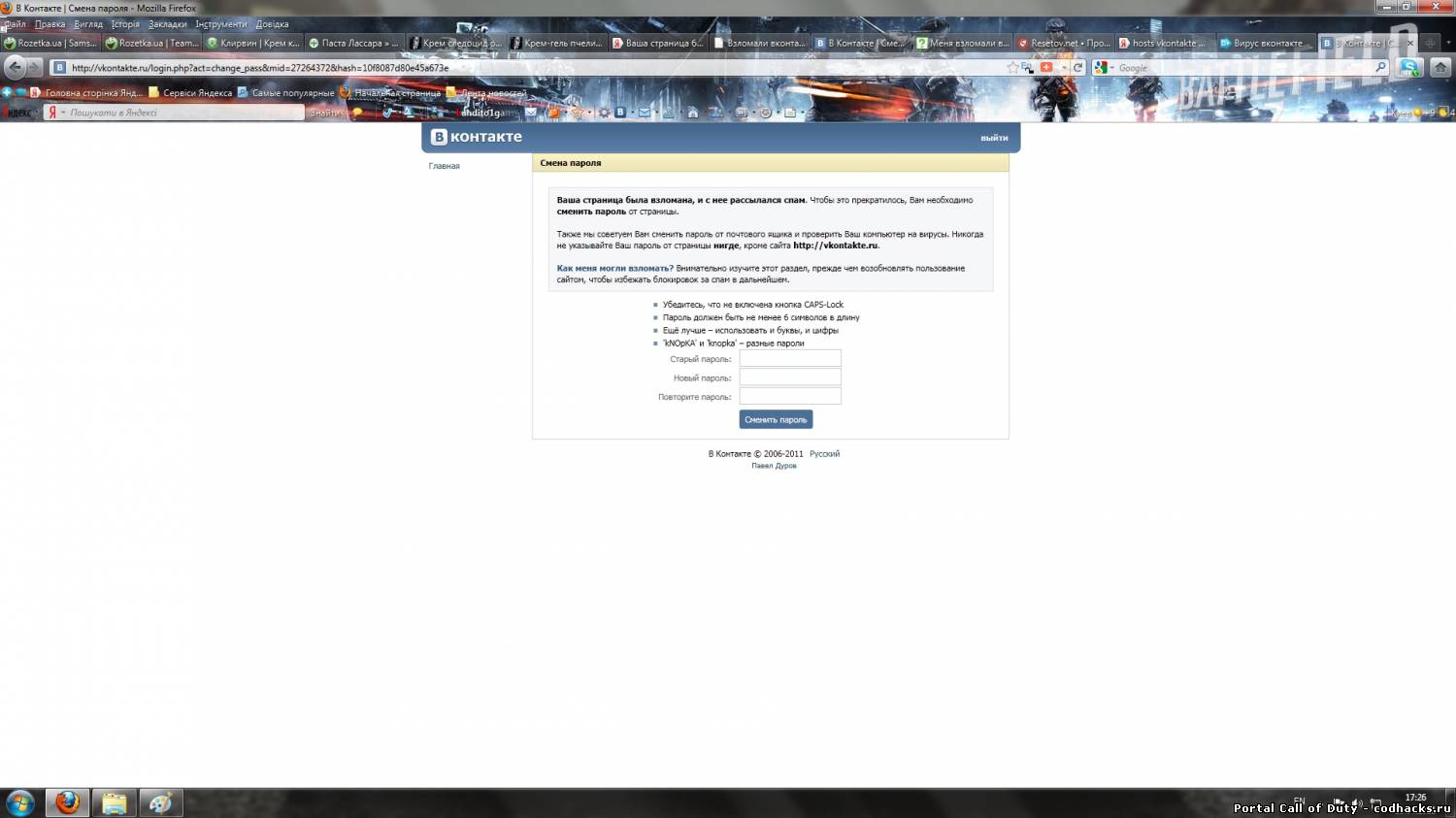The image size is (1456, 818).
Task: Switch to the Resetov.net tab
Action: (x=1064, y=43)
